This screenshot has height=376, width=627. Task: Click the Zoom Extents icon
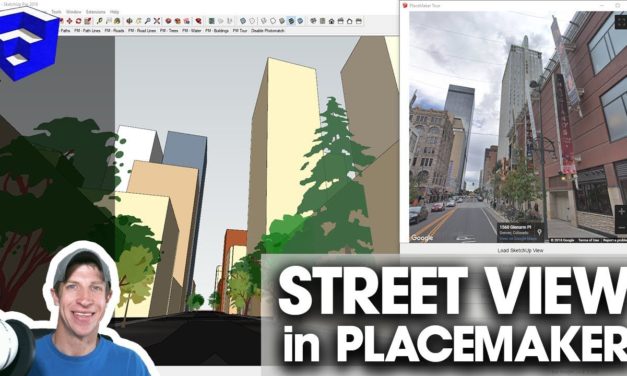point(157,21)
